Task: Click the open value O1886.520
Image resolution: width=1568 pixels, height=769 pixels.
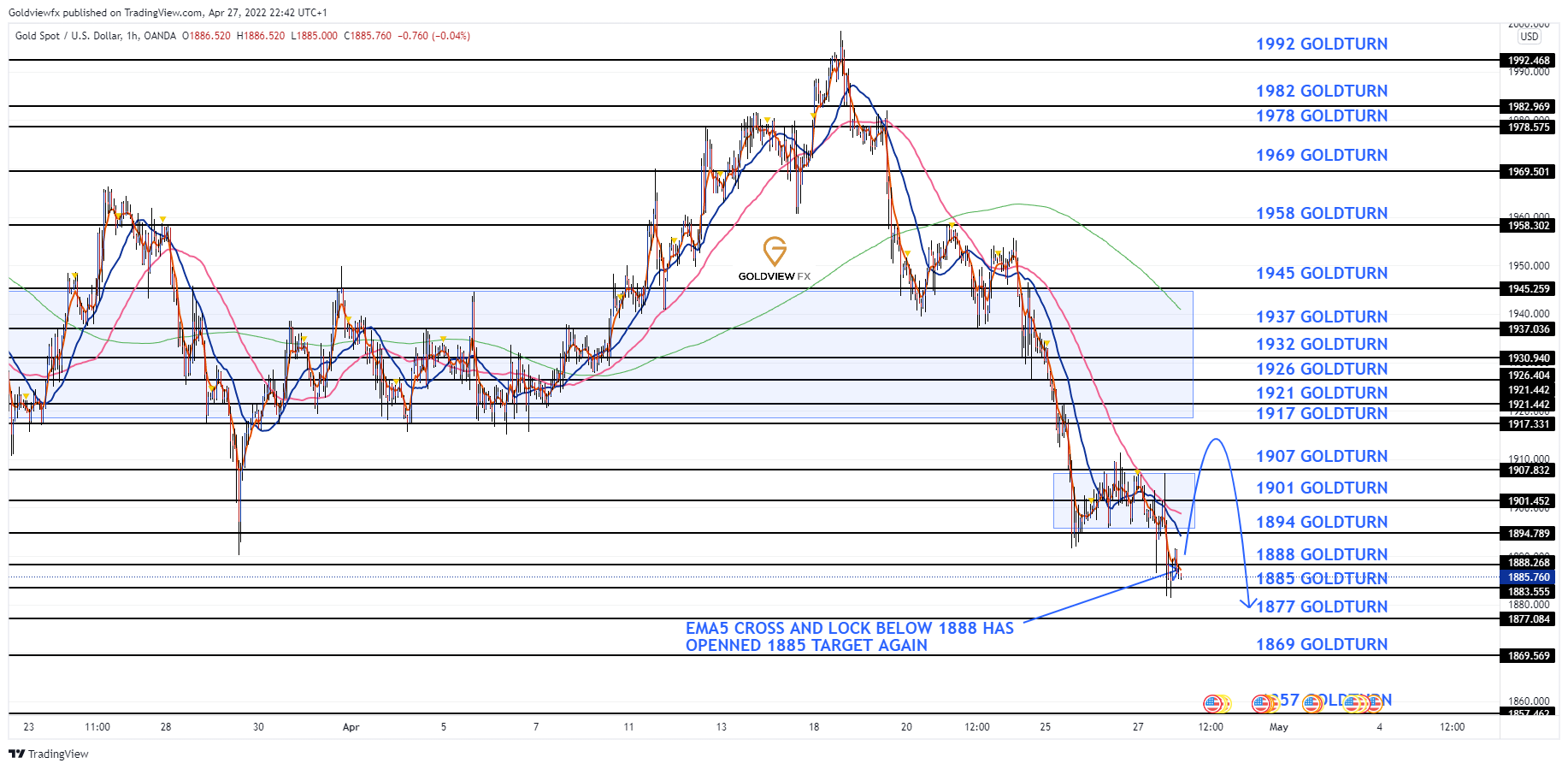Action: tap(206, 36)
